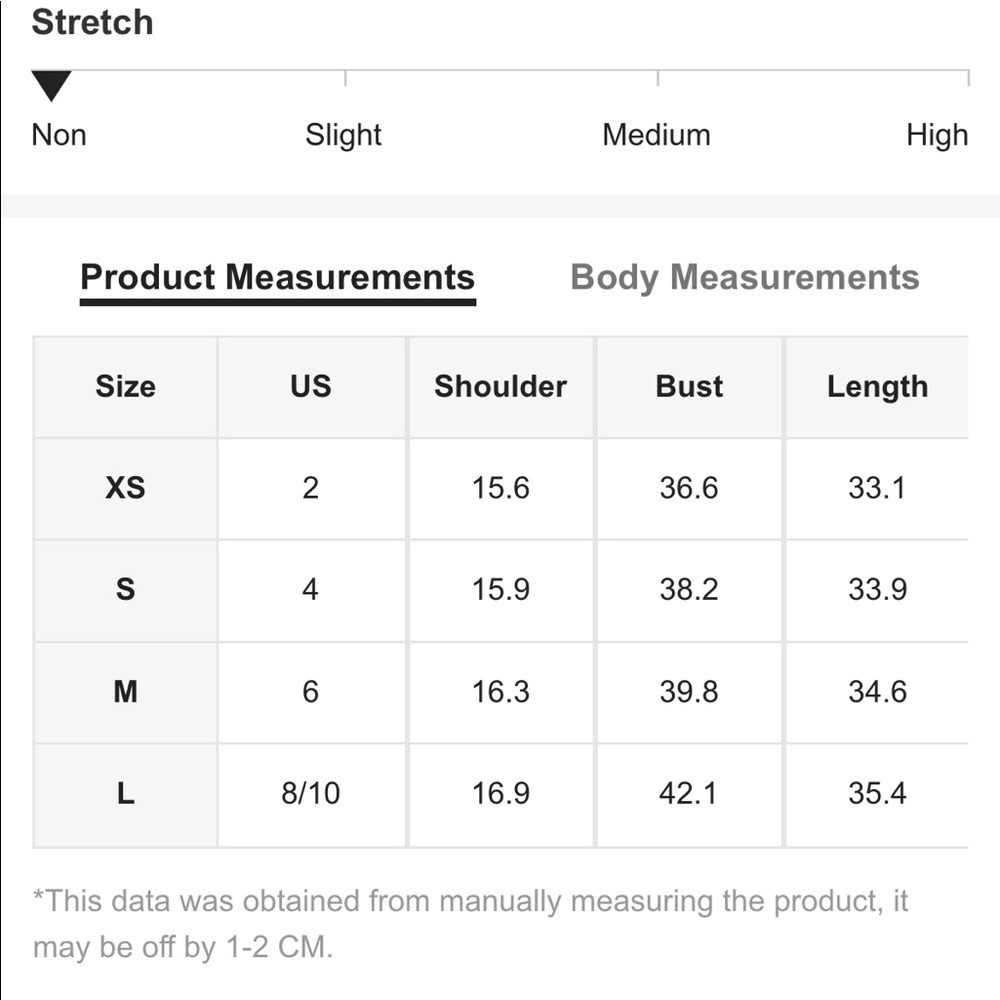Click the Shoulder column header
The image size is (1000, 1000).
coord(500,387)
